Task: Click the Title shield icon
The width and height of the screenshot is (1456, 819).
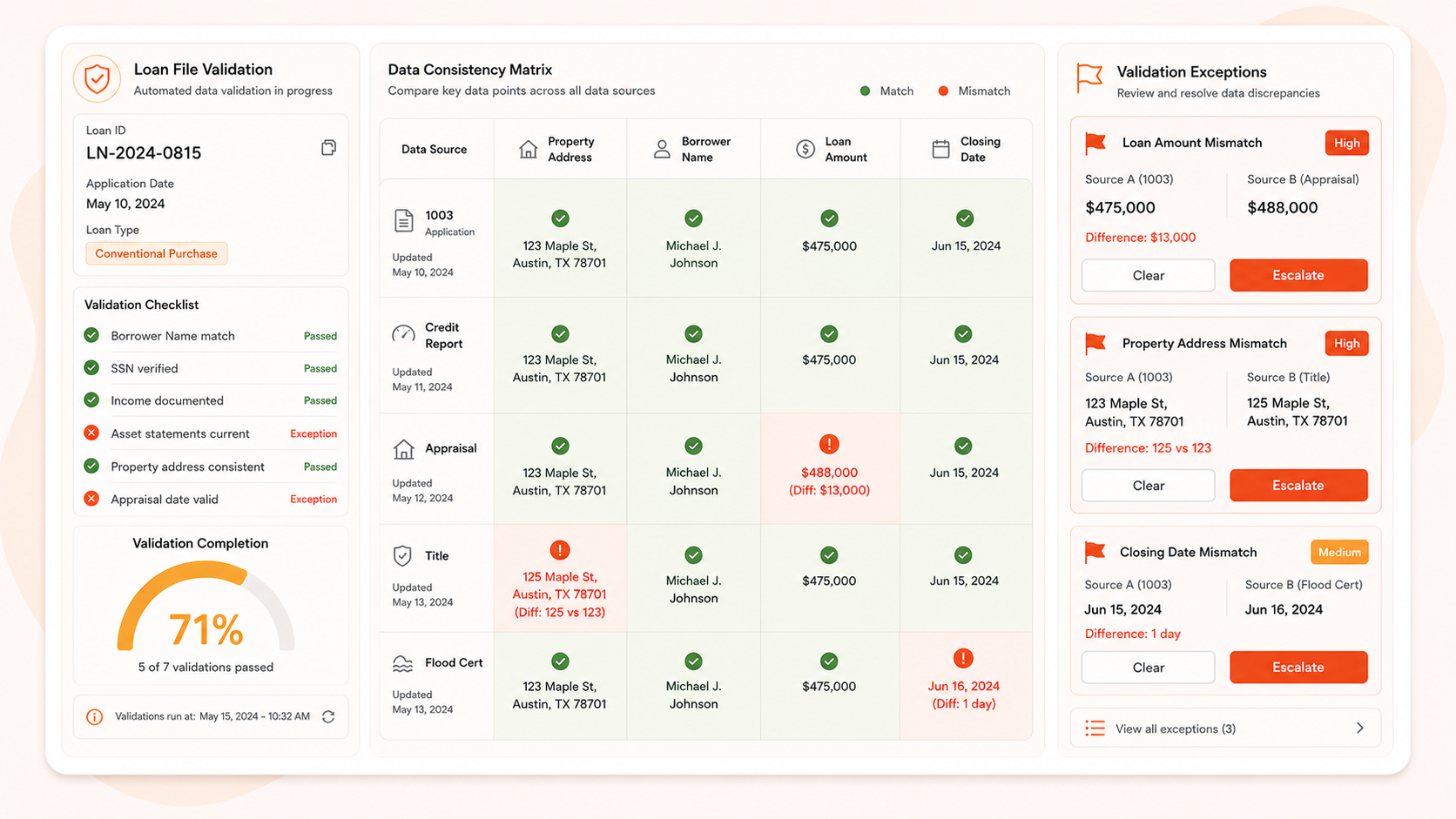Action: pos(402,555)
